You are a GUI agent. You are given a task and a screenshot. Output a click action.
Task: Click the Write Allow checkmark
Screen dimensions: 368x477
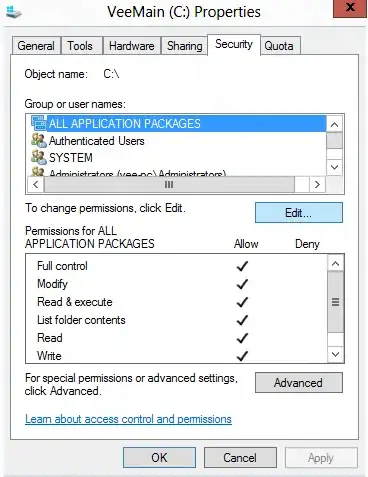coord(242,356)
